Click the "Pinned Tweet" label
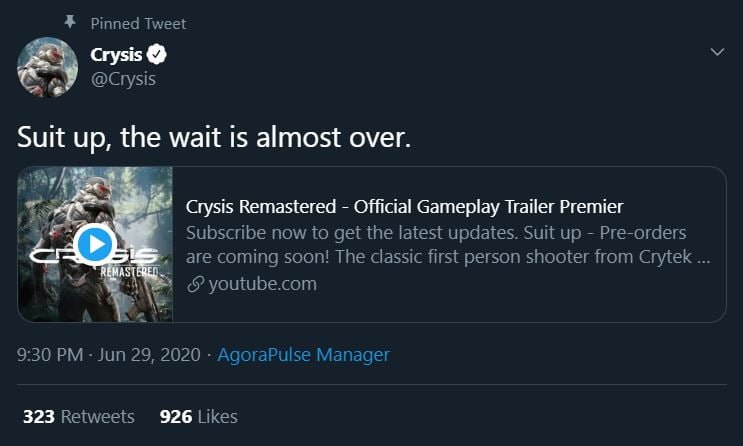This screenshot has width=743, height=446. (138, 23)
